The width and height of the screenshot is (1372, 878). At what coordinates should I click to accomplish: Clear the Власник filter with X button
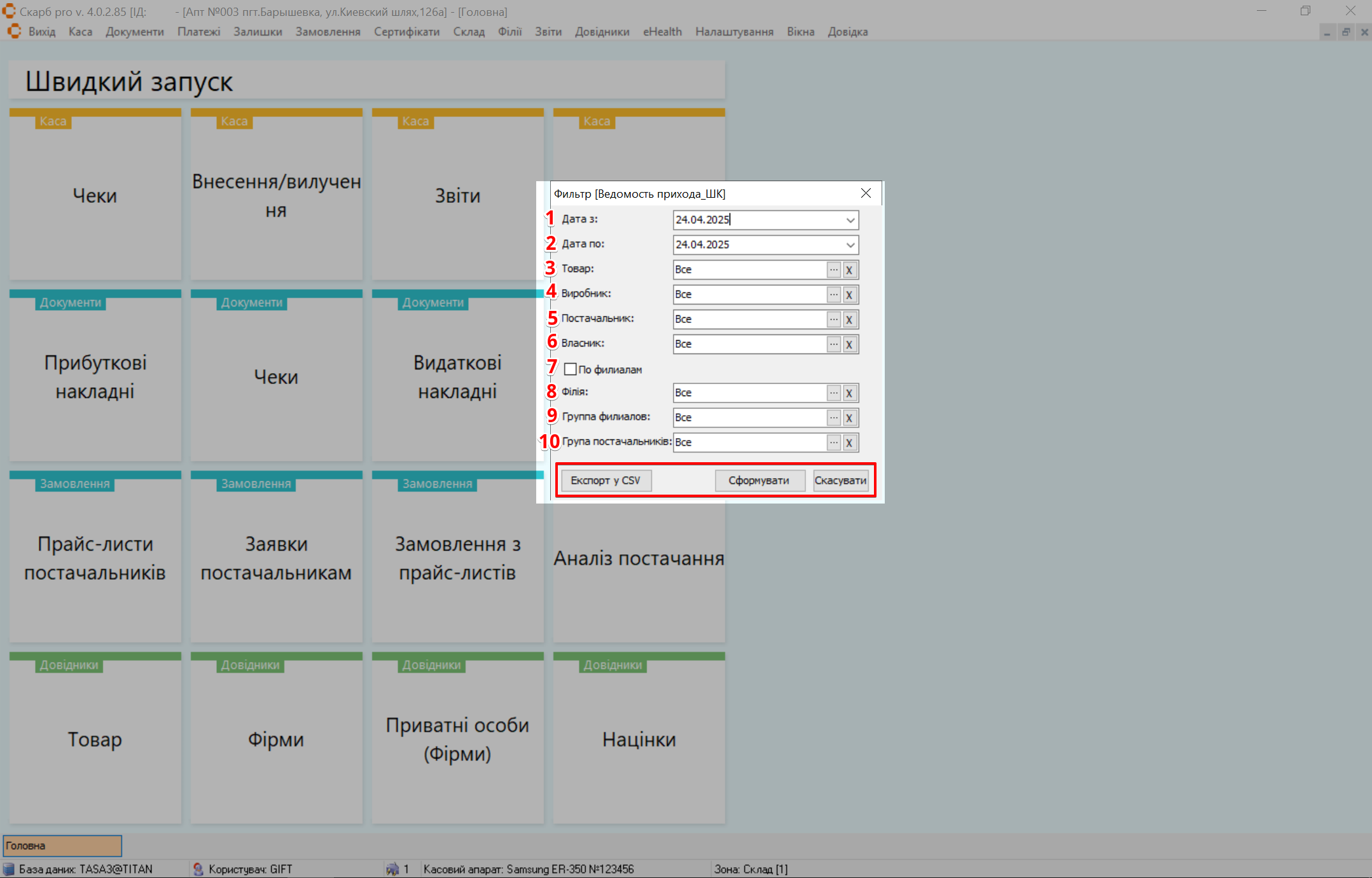[x=849, y=344]
